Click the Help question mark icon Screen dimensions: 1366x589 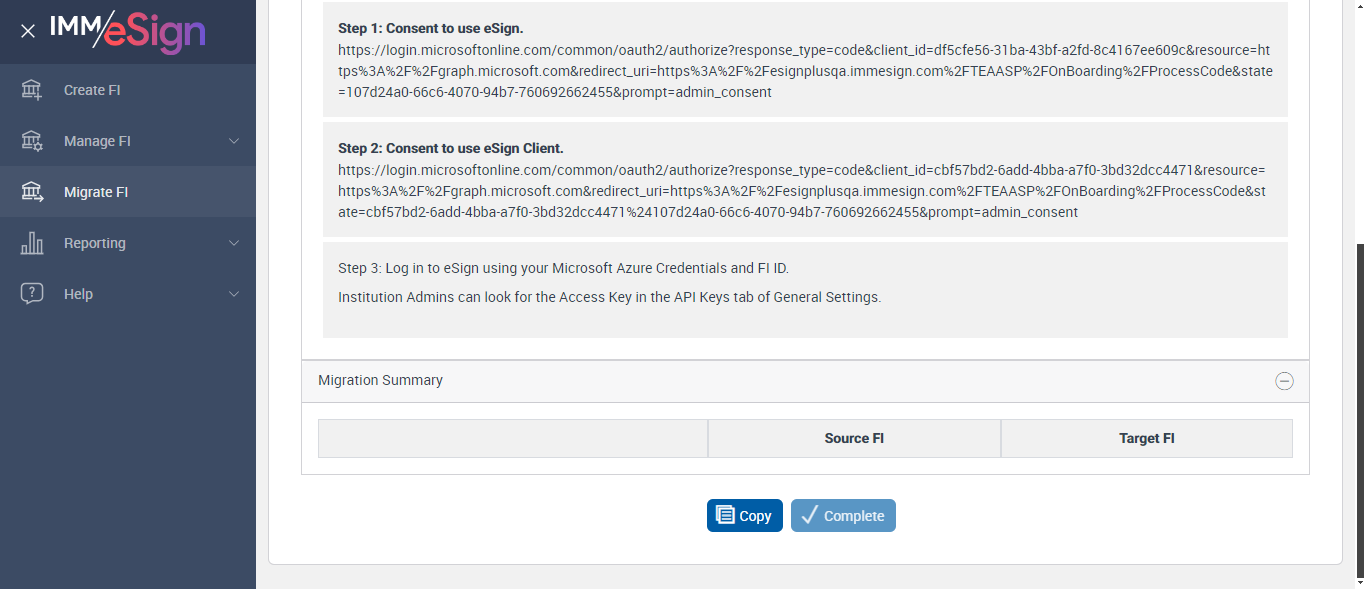tap(32, 294)
